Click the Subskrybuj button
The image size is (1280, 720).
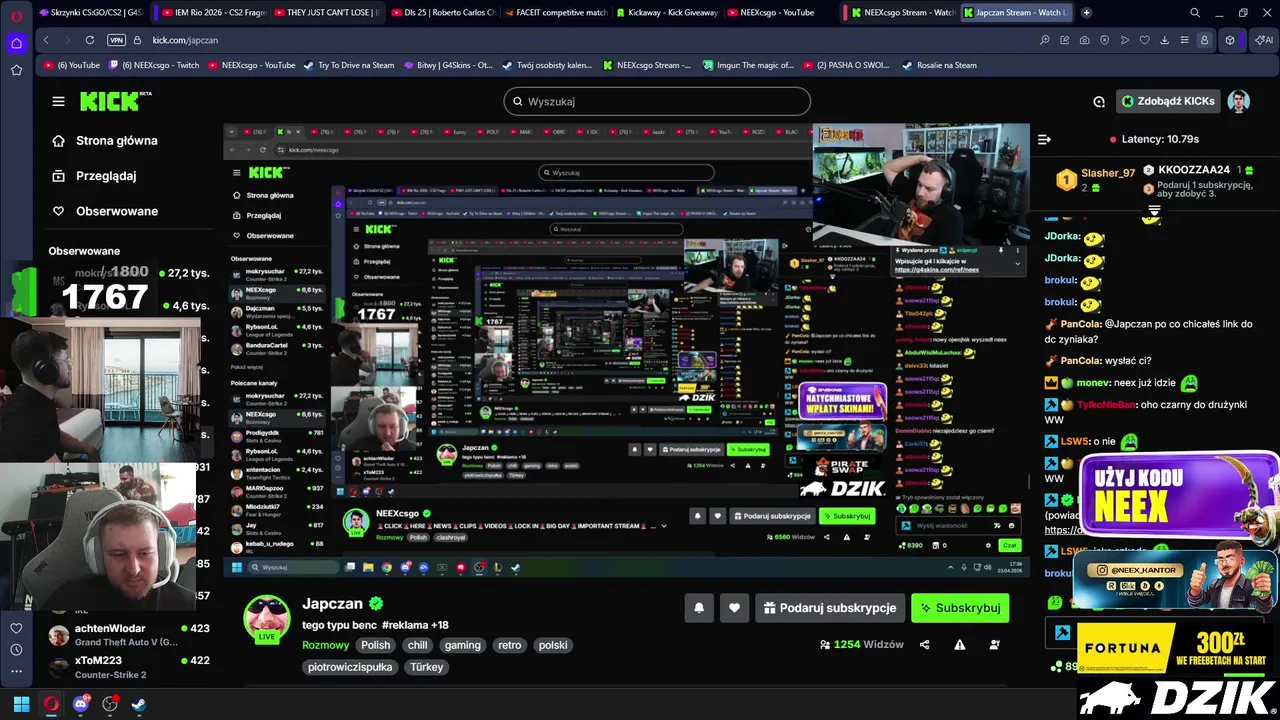point(960,607)
